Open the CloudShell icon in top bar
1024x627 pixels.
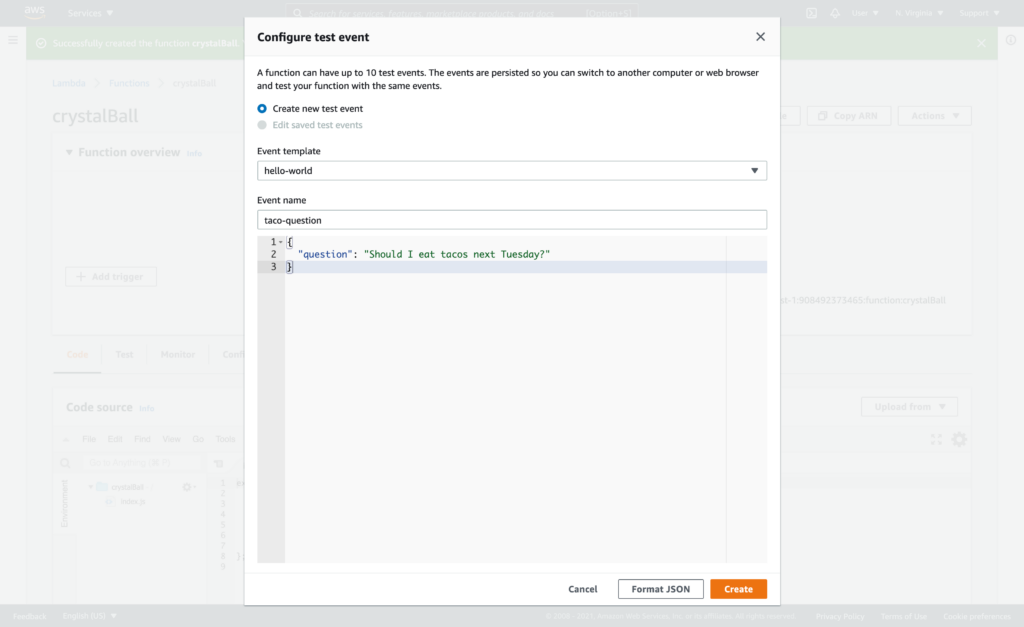click(811, 13)
